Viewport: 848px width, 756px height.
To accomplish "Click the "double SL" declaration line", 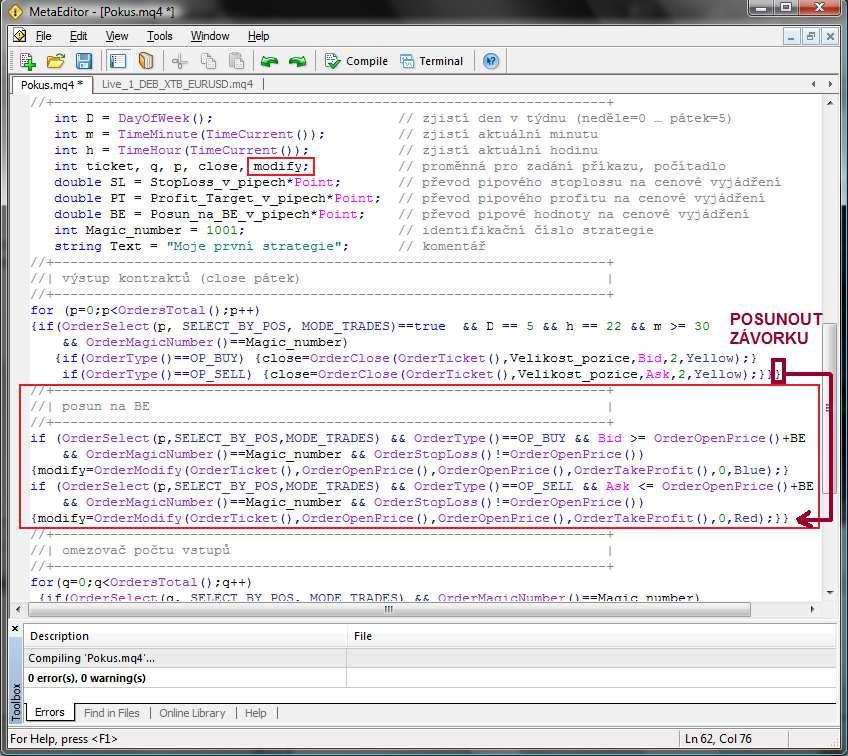I will 197,182.
